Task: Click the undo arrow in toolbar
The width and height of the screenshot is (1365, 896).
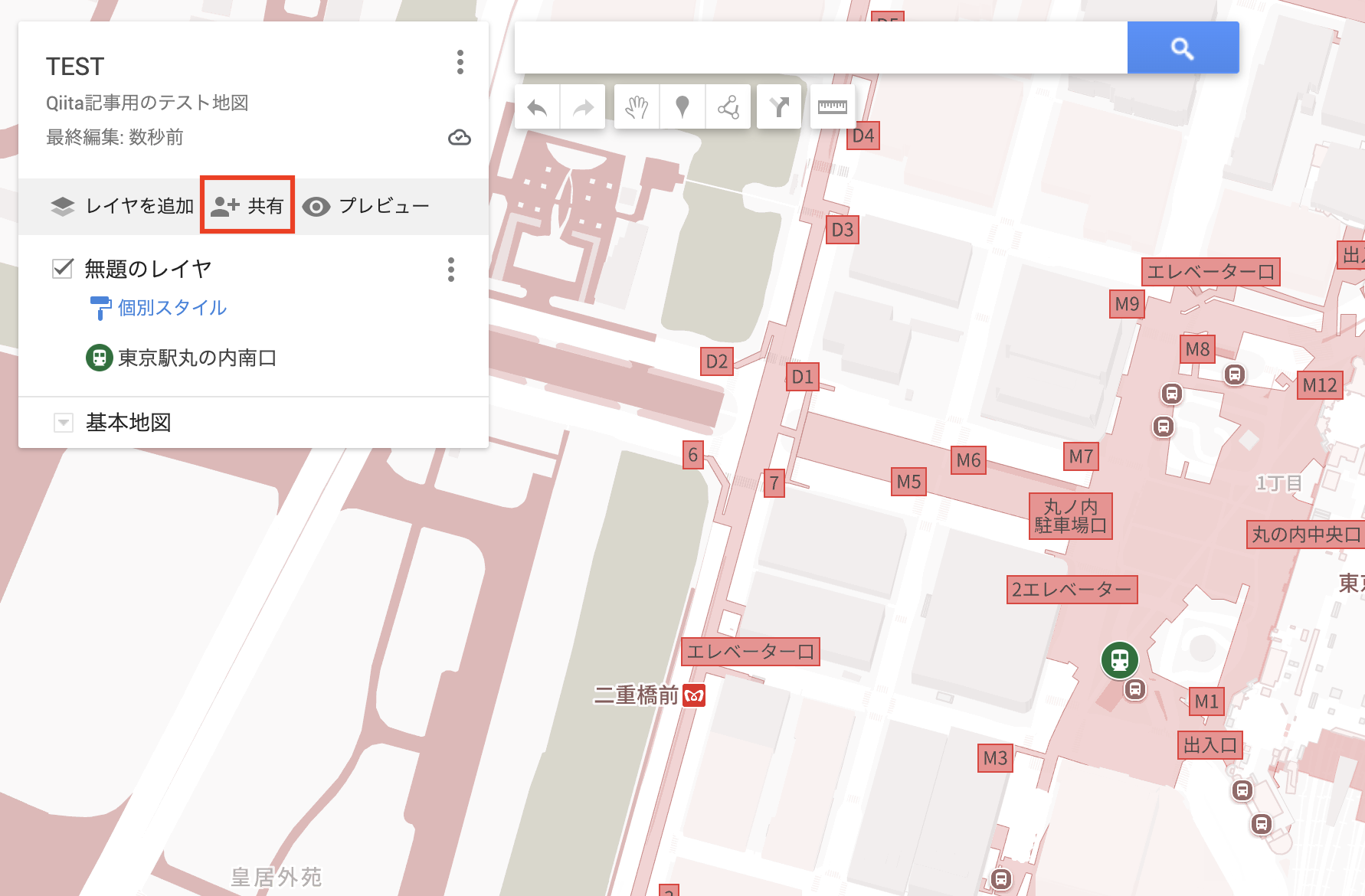Action: click(x=538, y=107)
